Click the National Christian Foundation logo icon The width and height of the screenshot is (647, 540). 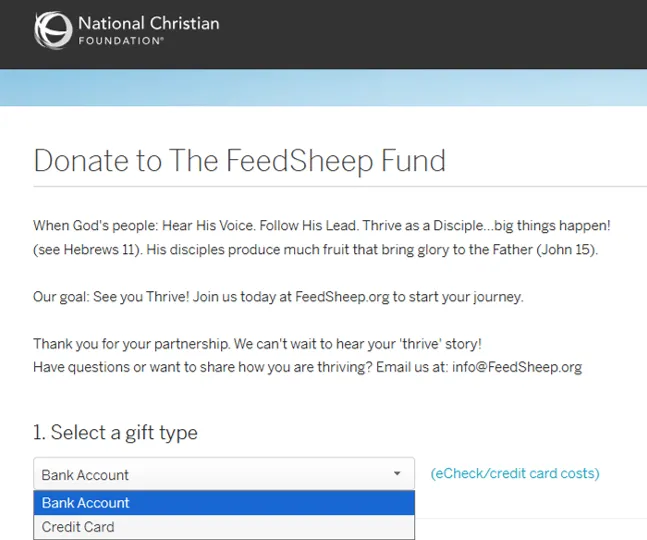53,30
